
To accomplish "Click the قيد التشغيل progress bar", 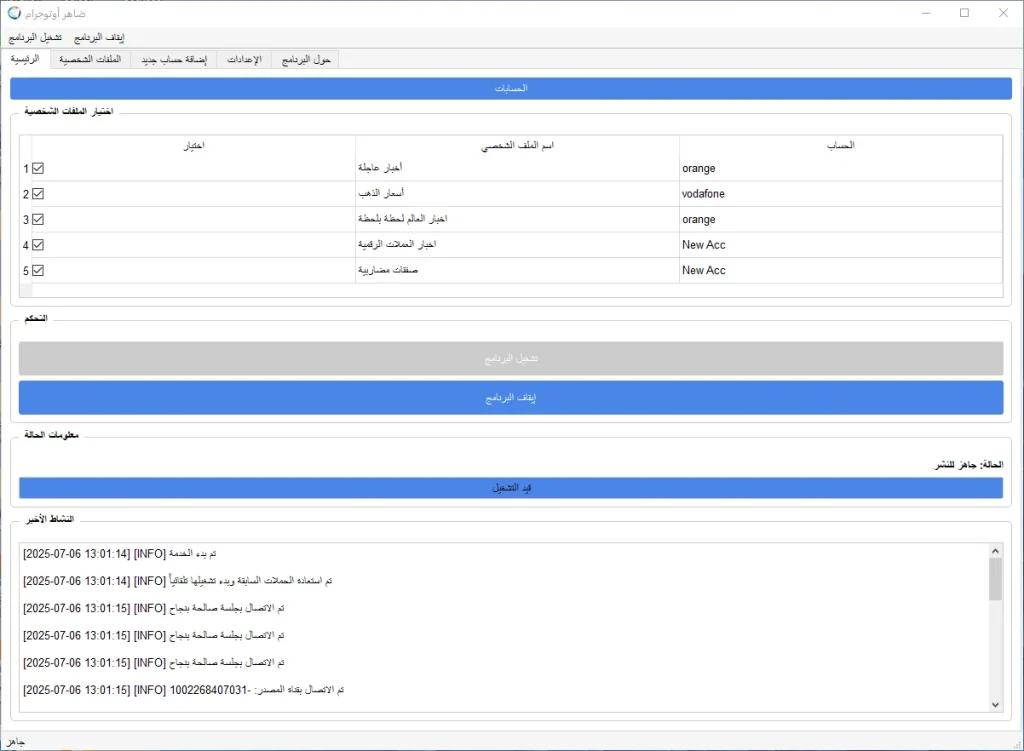I will click(511, 488).
